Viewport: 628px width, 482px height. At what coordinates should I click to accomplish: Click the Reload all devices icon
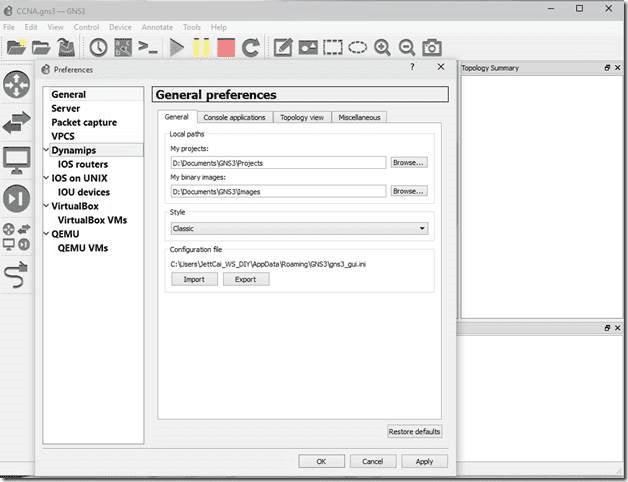tap(250, 47)
